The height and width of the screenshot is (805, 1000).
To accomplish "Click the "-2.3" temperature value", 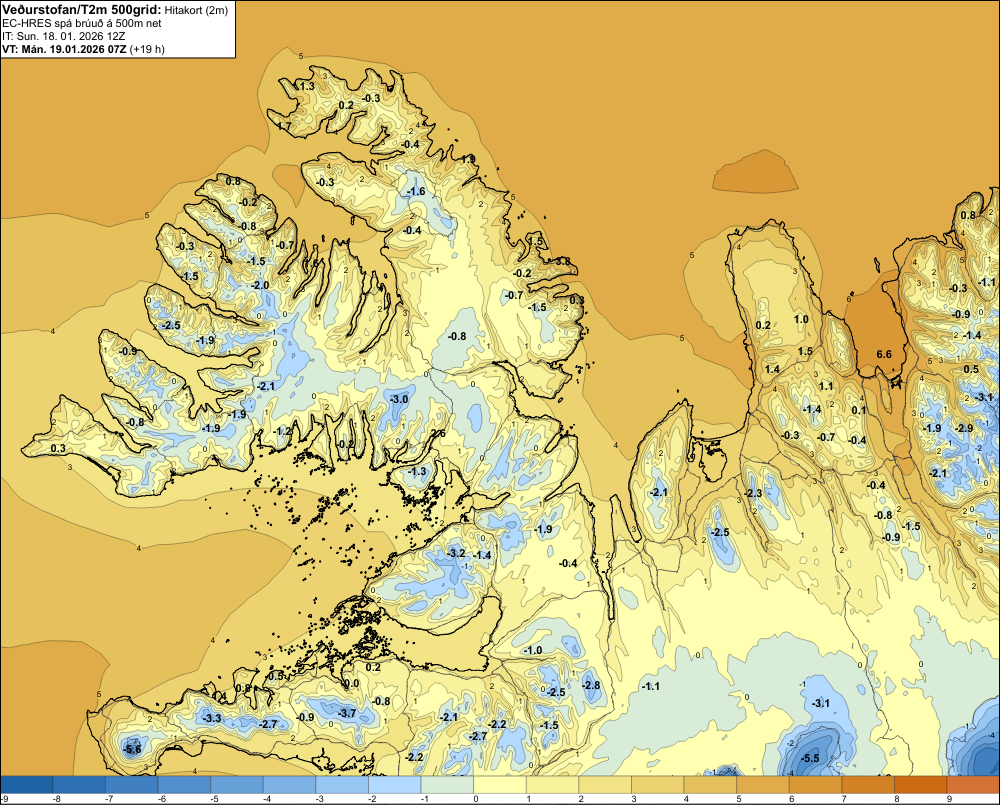I will [x=753, y=494].
